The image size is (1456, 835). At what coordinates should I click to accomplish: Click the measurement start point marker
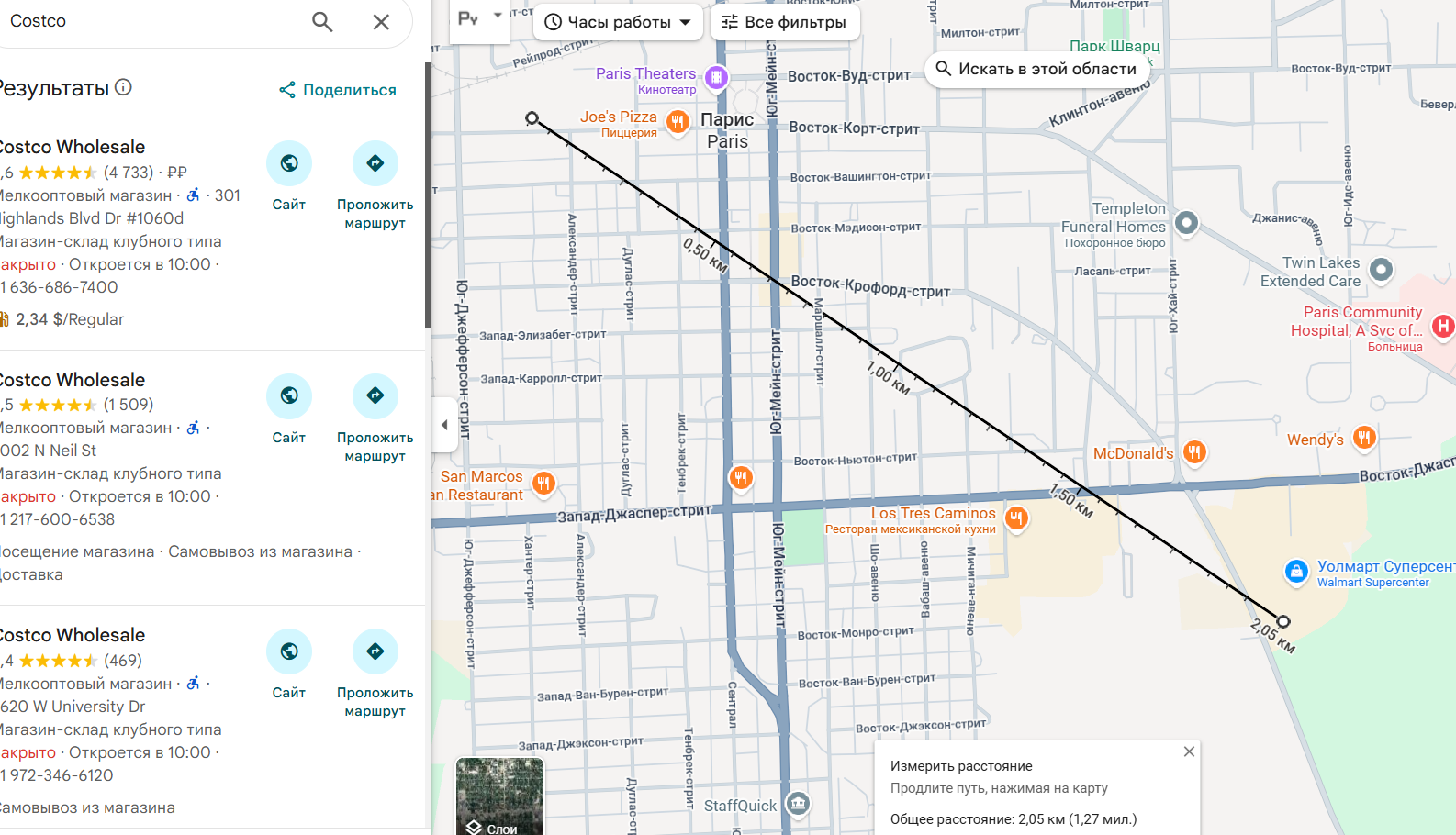tap(532, 118)
